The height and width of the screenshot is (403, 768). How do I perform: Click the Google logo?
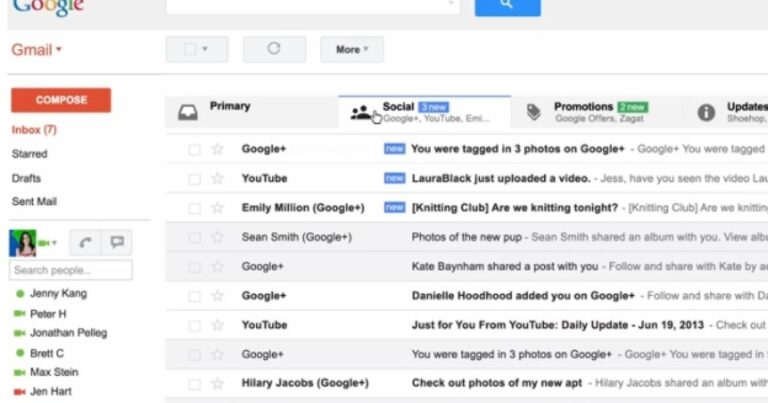(48, 7)
